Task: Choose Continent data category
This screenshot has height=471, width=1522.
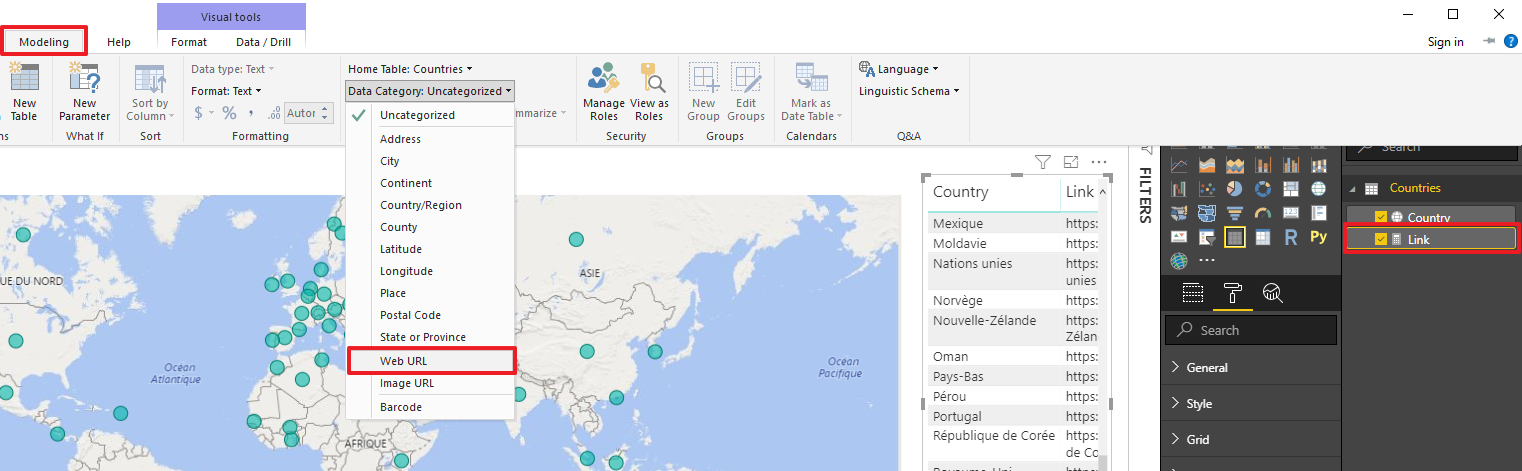Action: pos(430,183)
